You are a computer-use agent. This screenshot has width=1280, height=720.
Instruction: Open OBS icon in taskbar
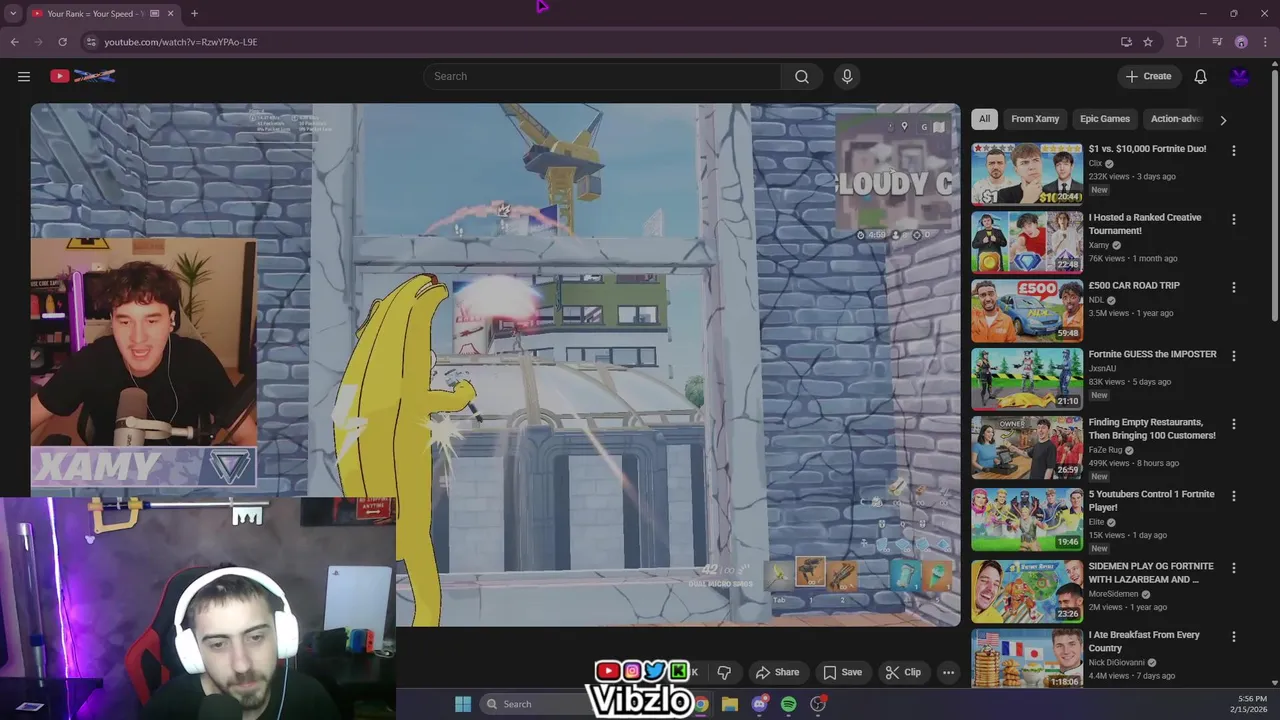click(x=818, y=704)
